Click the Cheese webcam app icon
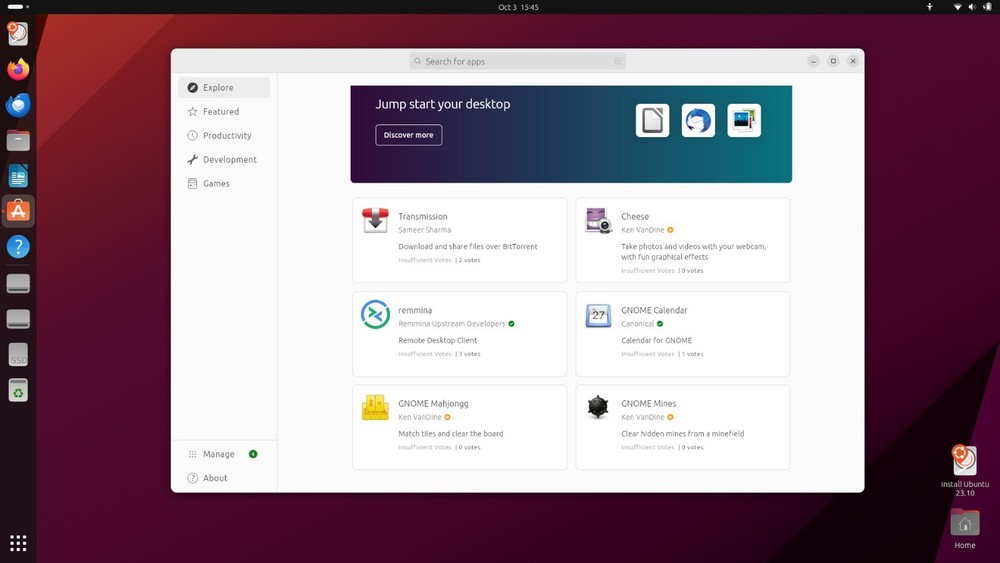1000x563 pixels. click(598, 221)
